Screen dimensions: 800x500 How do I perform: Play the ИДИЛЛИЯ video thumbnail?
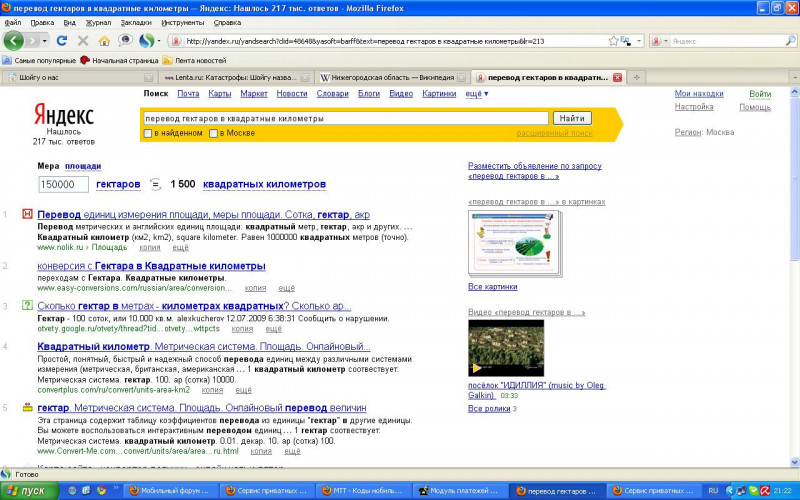coord(506,348)
